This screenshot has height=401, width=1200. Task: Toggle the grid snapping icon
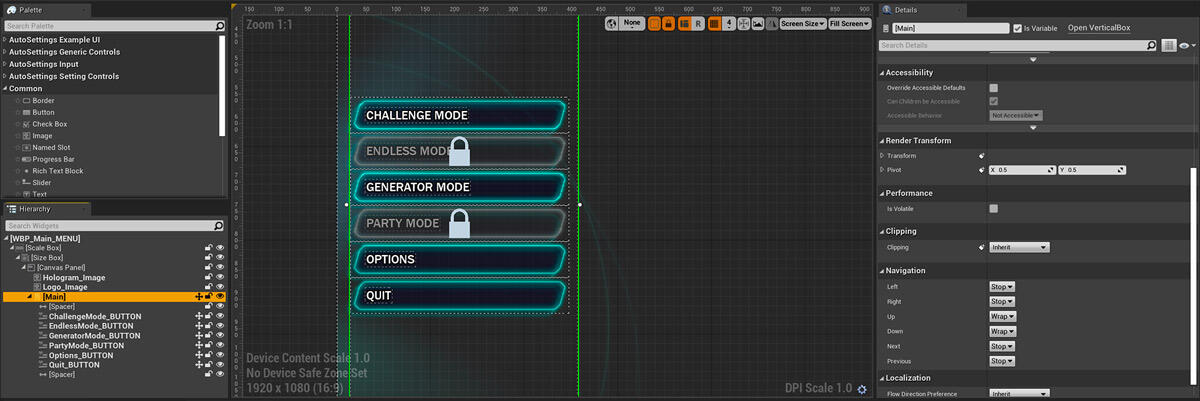coord(715,23)
